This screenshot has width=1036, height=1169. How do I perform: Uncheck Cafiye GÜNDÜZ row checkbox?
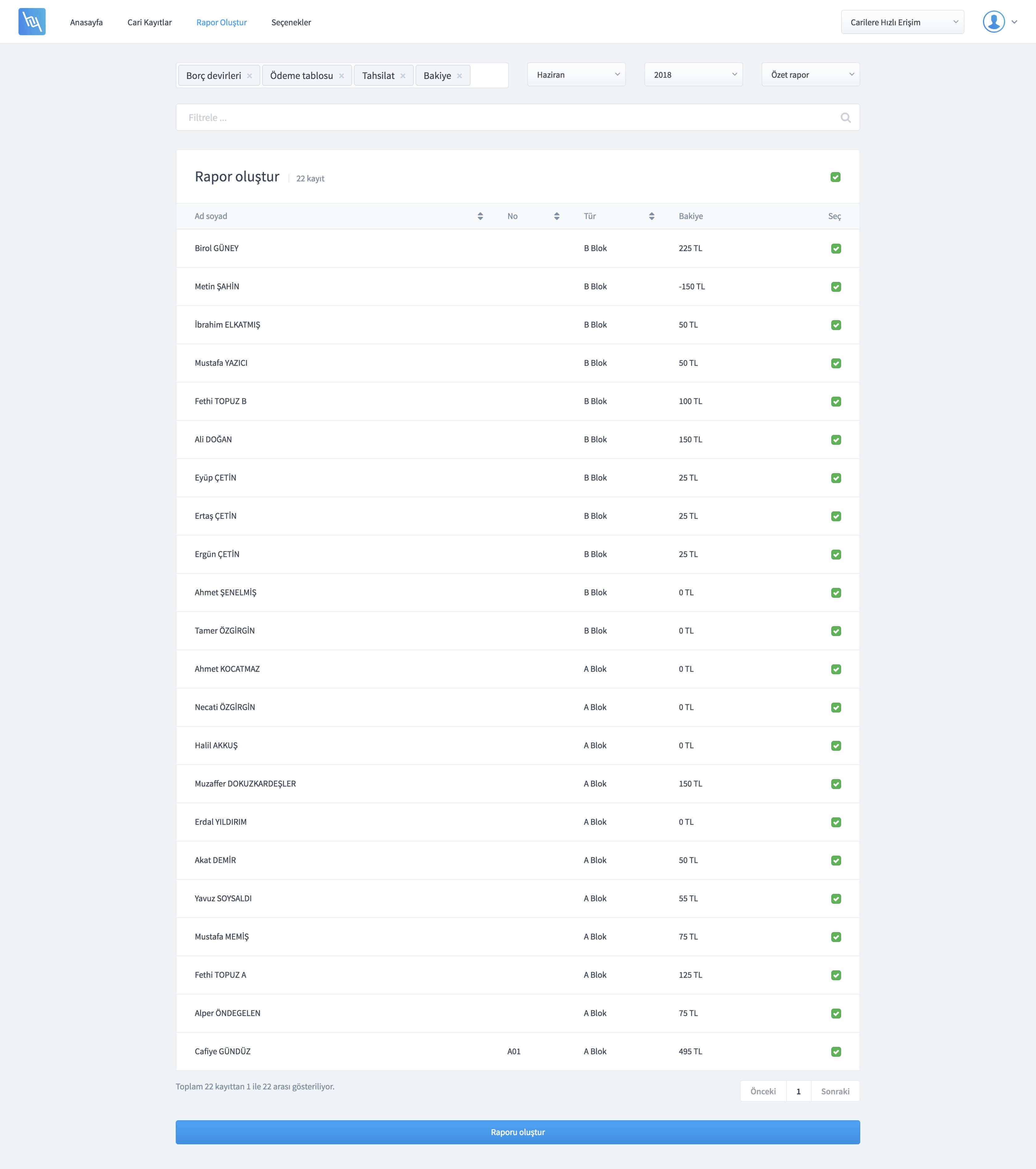click(836, 1052)
